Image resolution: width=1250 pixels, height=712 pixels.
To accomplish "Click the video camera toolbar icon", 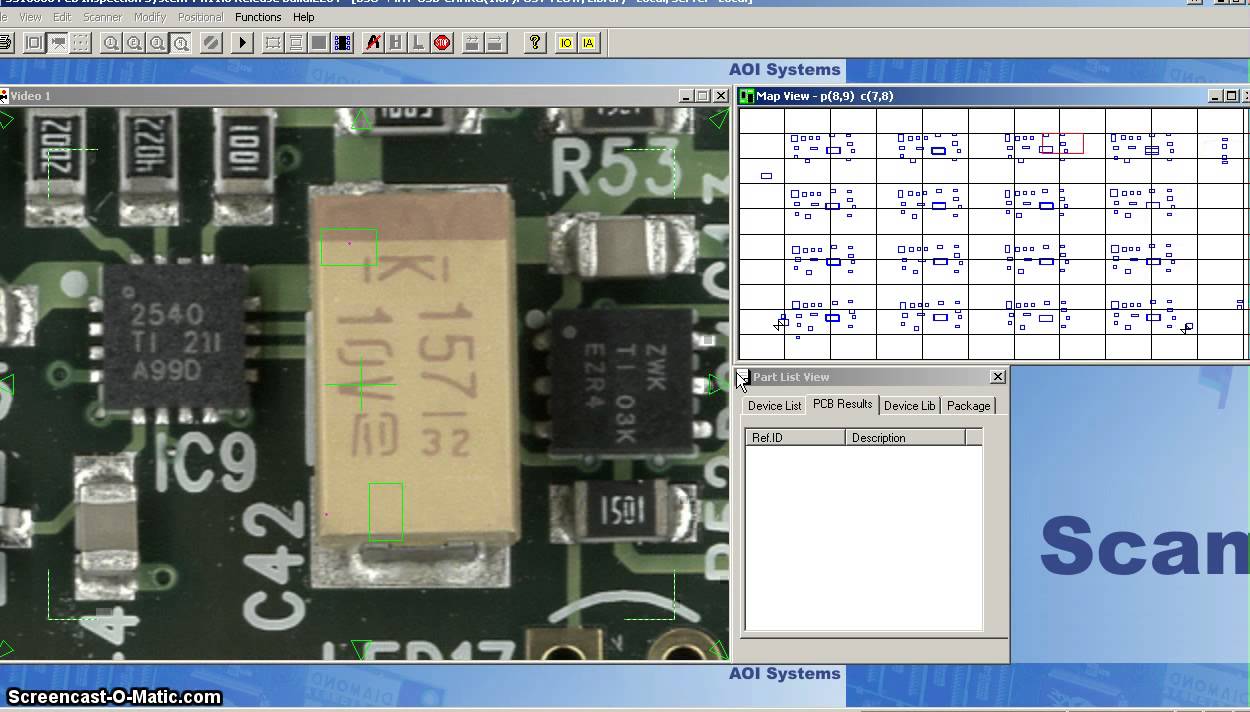I will [58, 43].
